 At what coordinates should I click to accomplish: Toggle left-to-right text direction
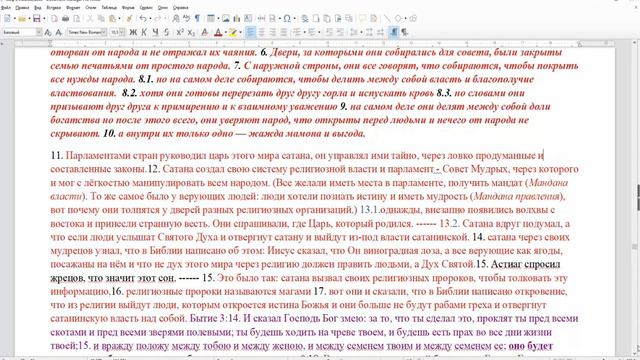coord(393,32)
